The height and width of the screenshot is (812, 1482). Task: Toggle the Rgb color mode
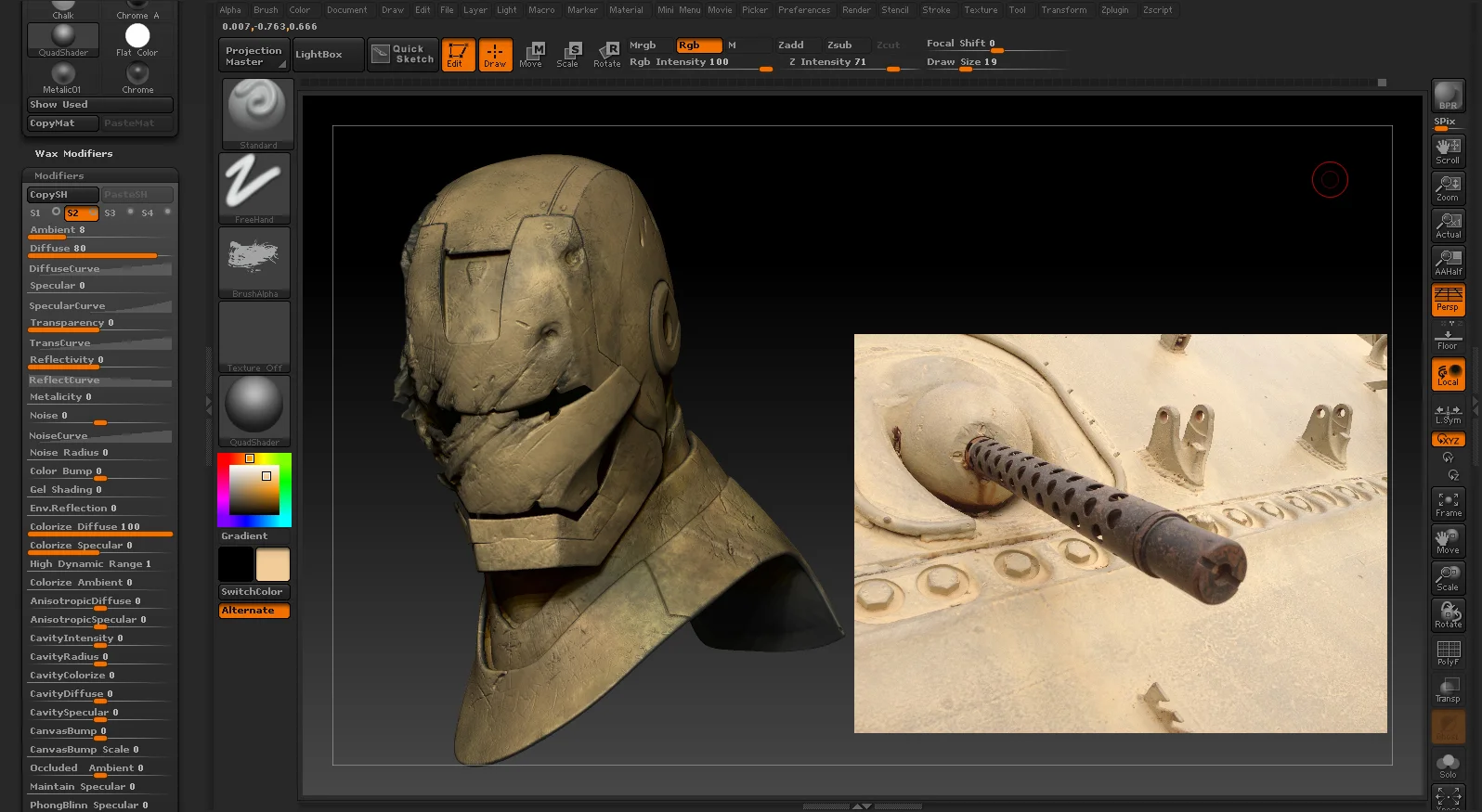pos(698,45)
